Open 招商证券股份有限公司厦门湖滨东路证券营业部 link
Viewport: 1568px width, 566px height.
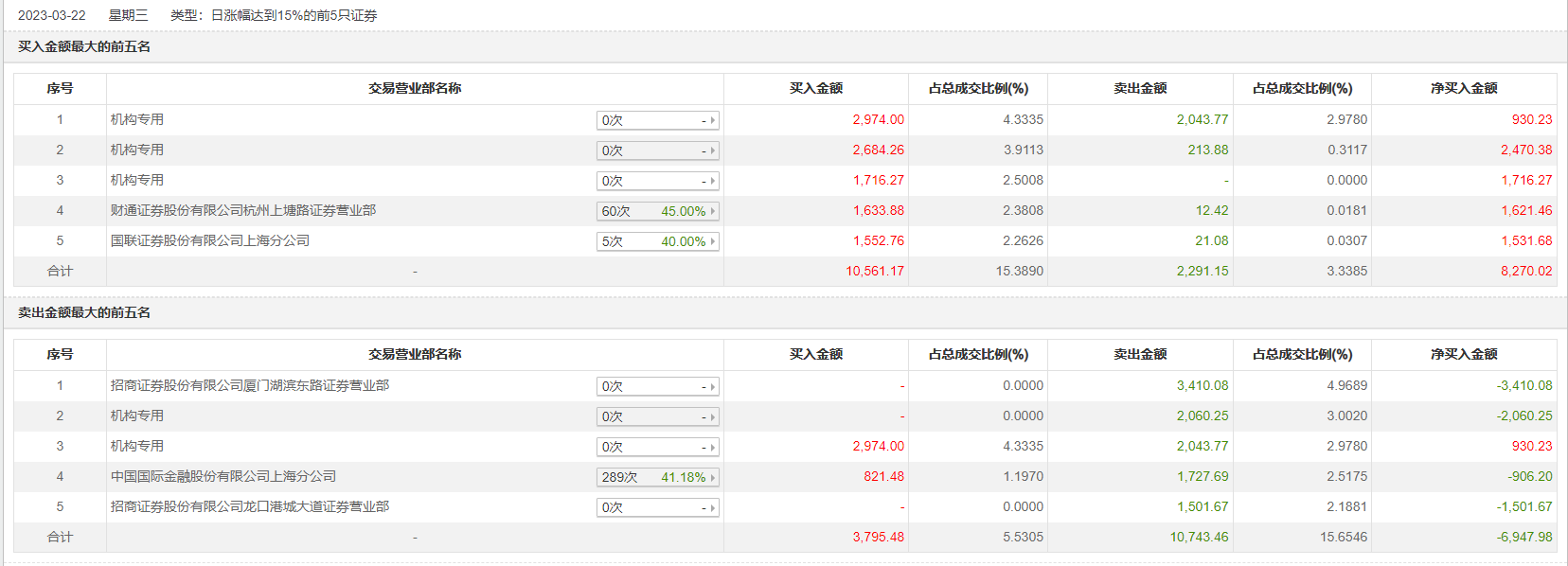click(x=250, y=385)
